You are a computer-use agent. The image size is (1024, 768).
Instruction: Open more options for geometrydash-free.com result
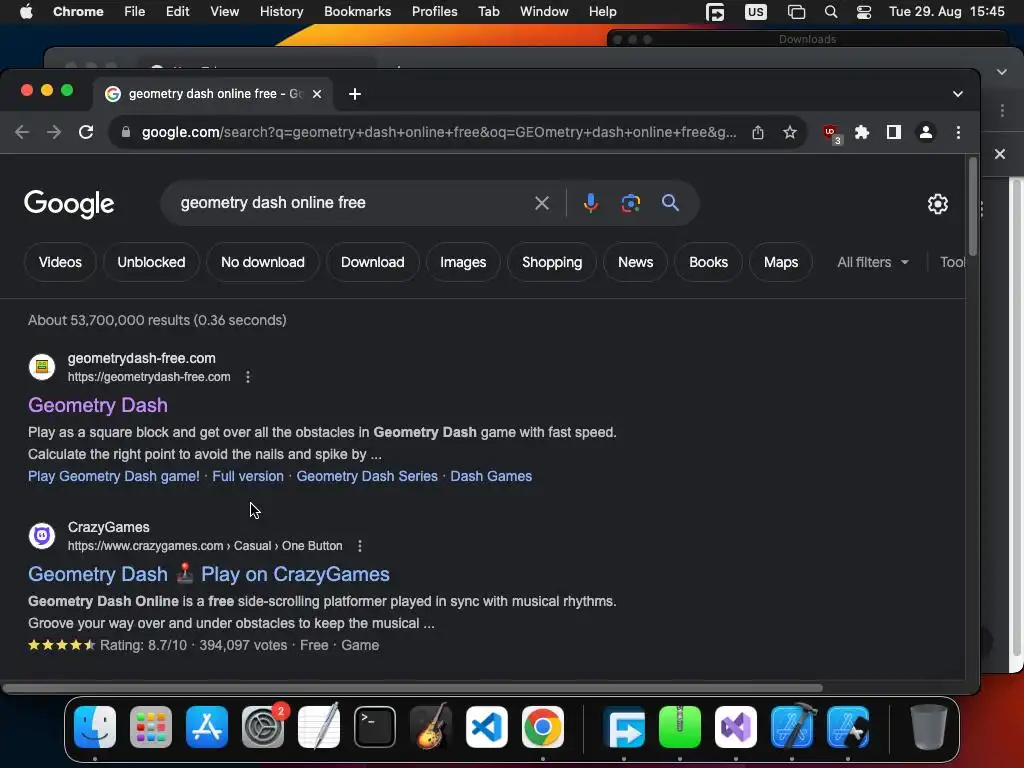point(248,377)
